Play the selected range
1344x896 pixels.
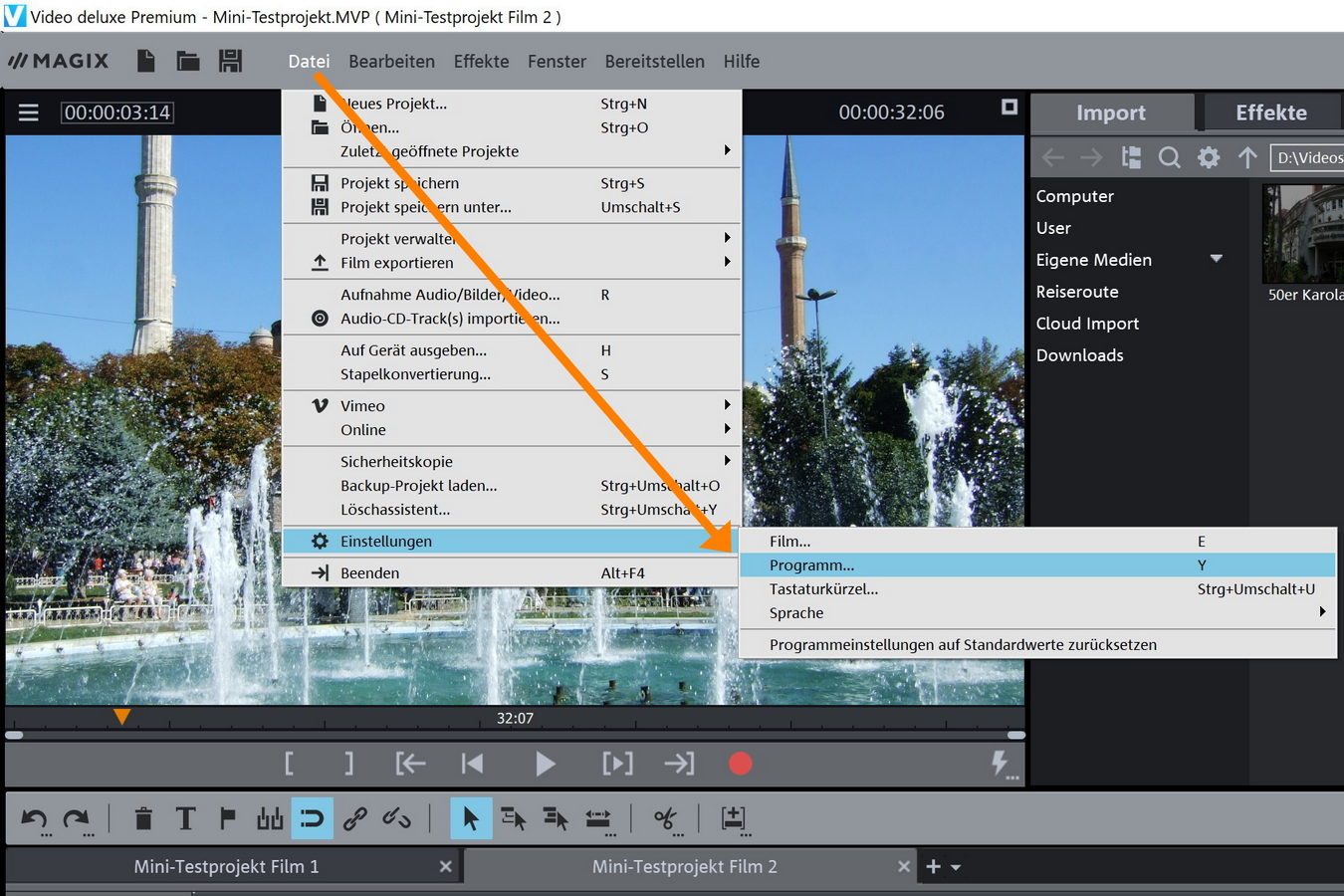[617, 764]
